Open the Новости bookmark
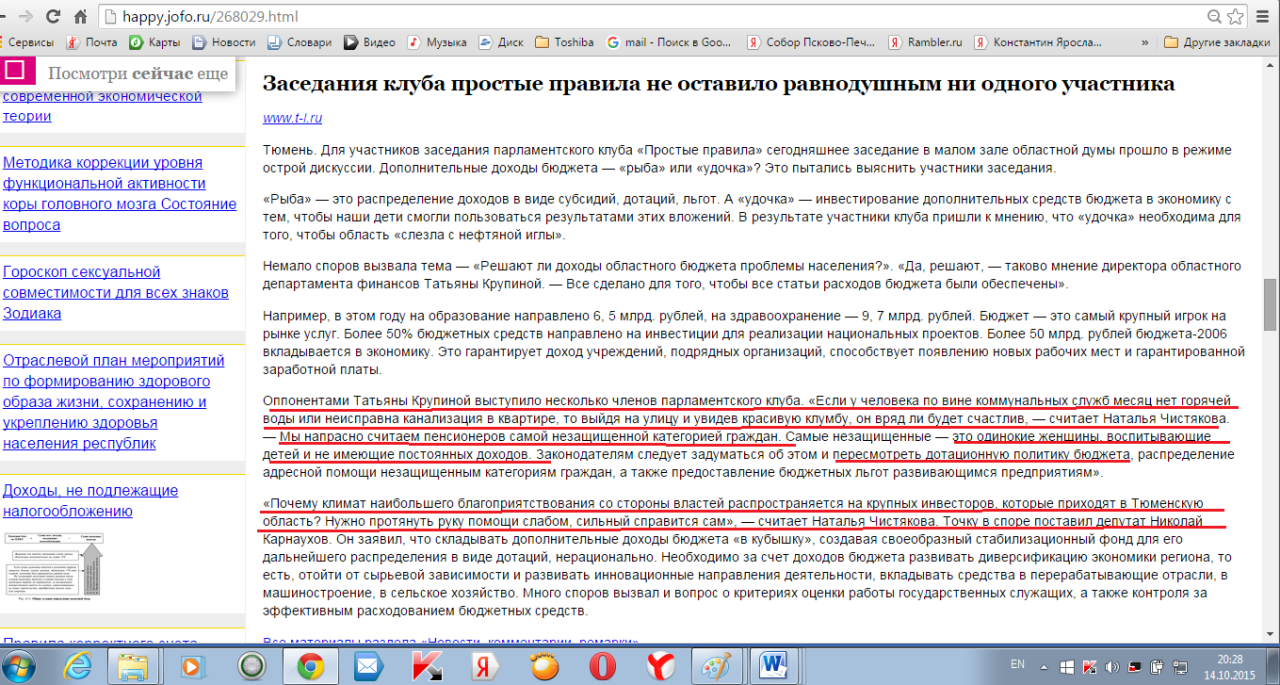This screenshot has width=1280, height=685. click(x=224, y=43)
